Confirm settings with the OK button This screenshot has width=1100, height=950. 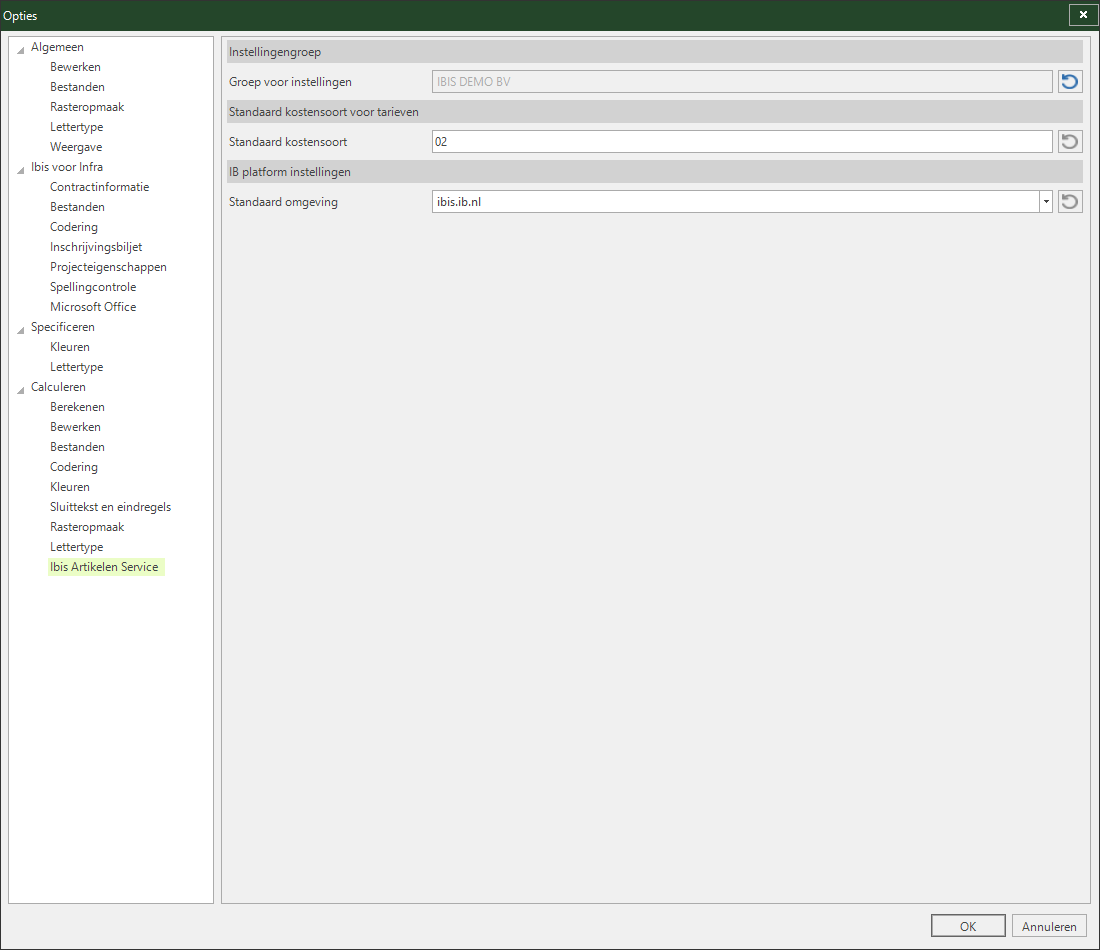(x=968, y=926)
